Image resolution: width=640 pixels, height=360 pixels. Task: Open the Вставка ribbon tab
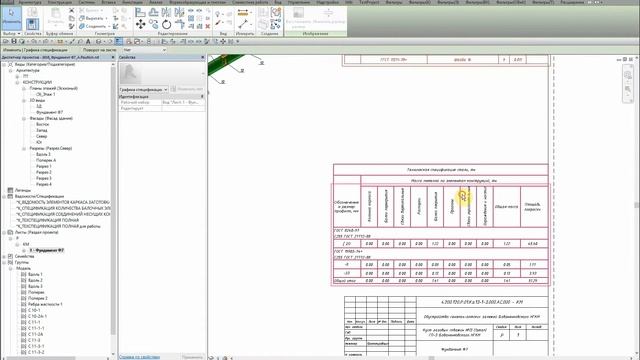pos(108,2)
